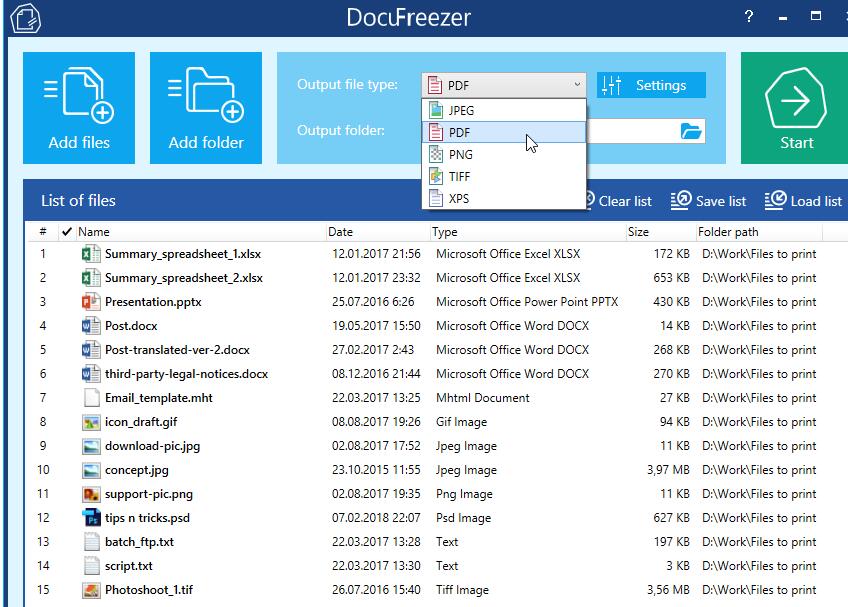Click the date 07.02.2018 22:07
The width and height of the screenshot is (848, 607).
tap(376, 518)
